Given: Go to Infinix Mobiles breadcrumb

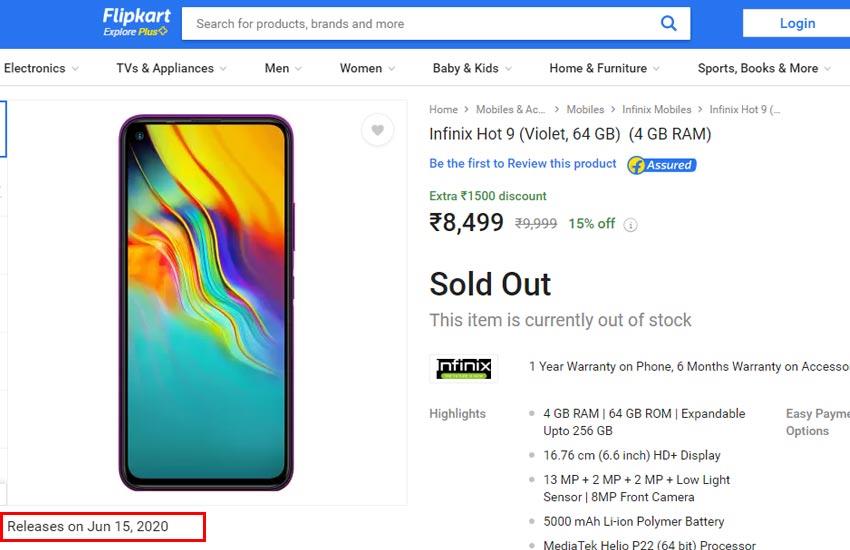Looking at the screenshot, I should (656, 109).
